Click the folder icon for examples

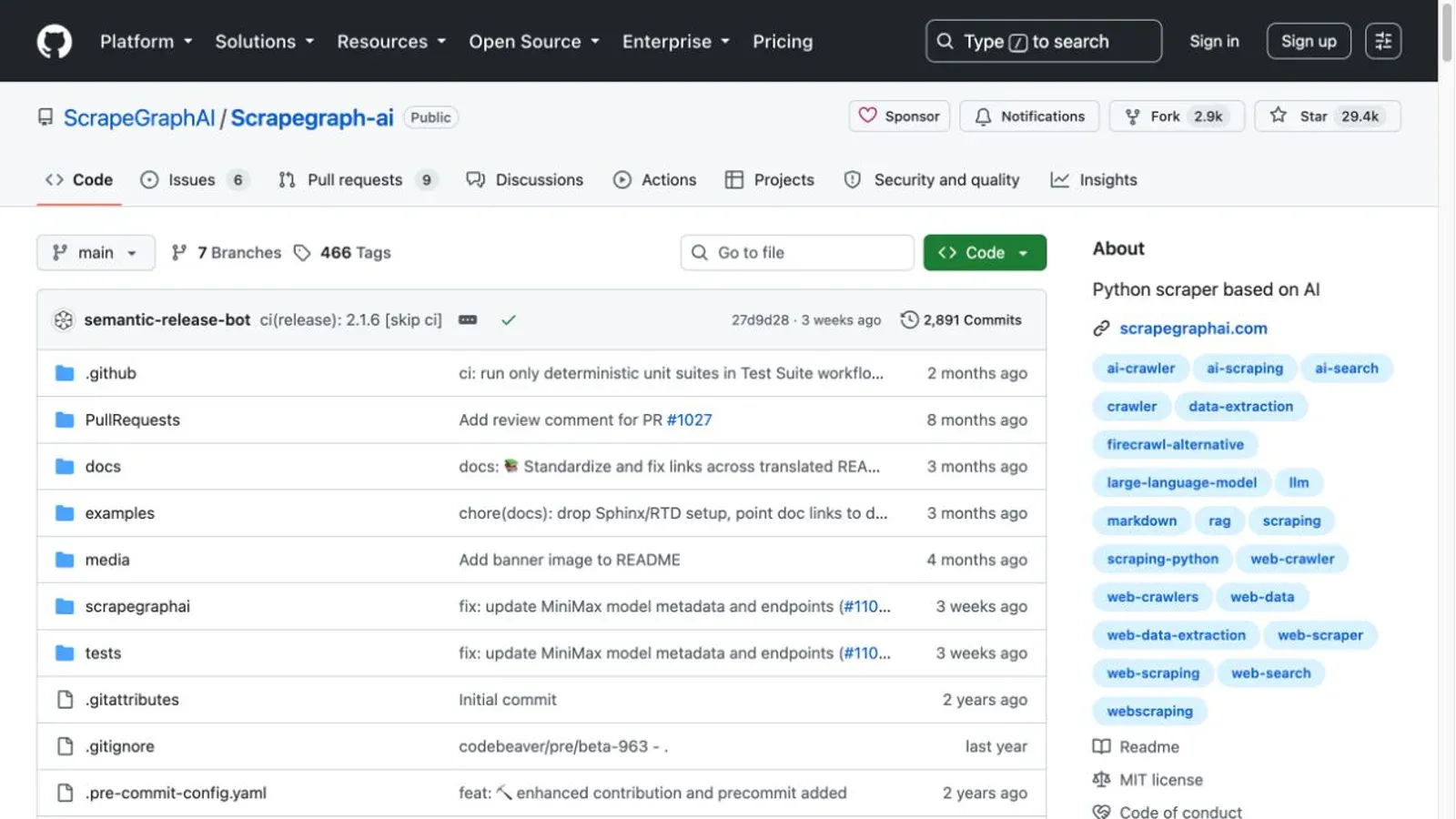point(65,513)
